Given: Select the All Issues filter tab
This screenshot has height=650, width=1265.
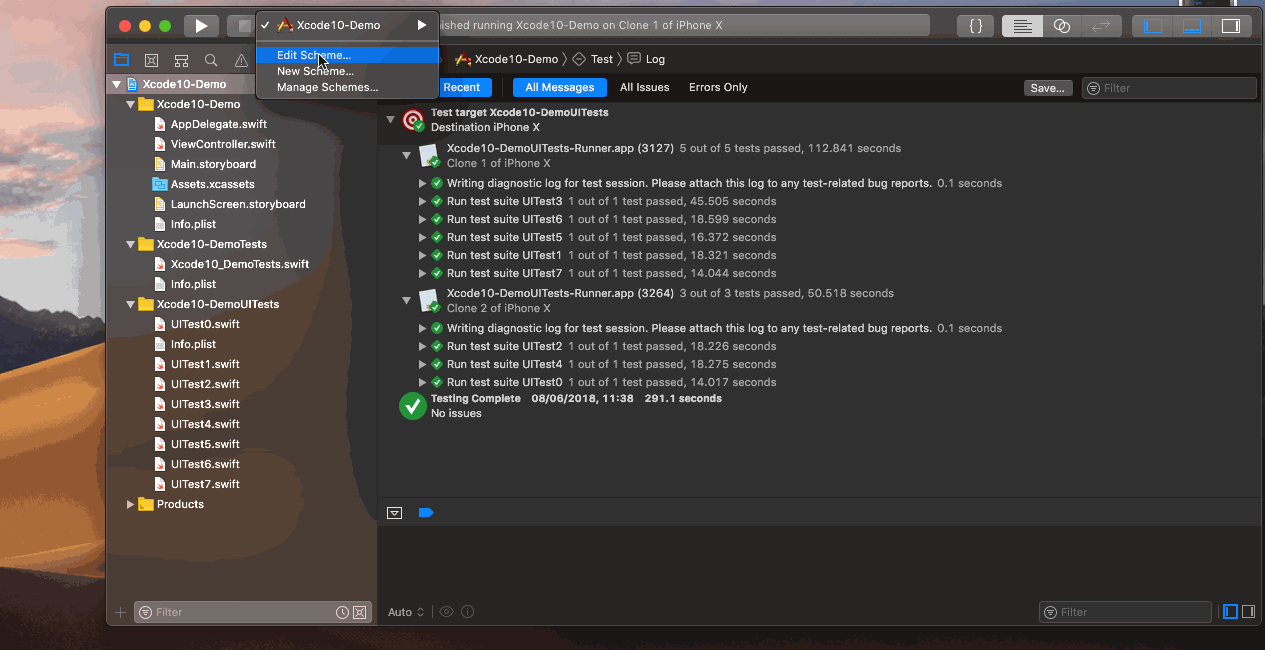Looking at the screenshot, I should pos(644,87).
